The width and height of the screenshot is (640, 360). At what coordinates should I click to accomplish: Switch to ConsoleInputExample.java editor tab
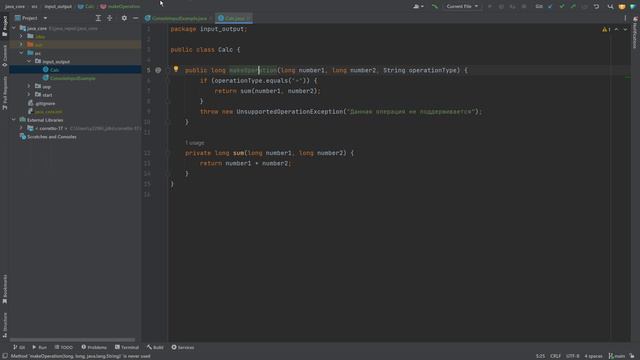(x=178, y=18)
